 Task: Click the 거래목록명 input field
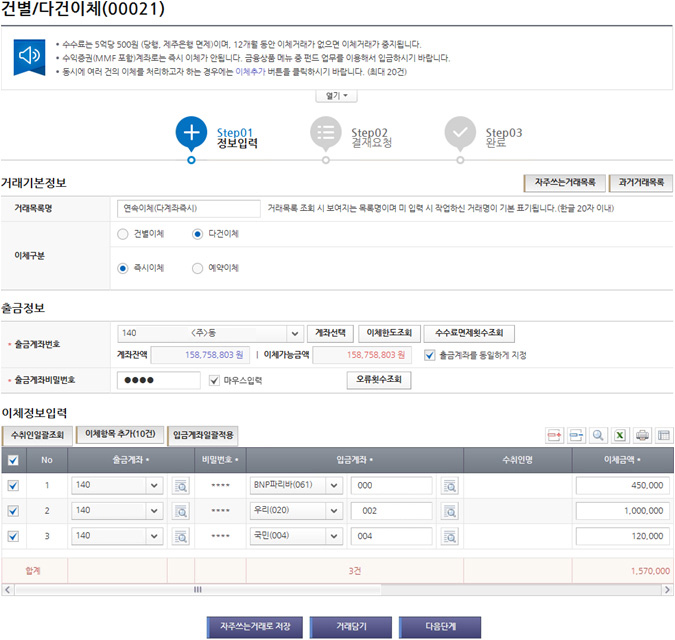tap(189, 209)
